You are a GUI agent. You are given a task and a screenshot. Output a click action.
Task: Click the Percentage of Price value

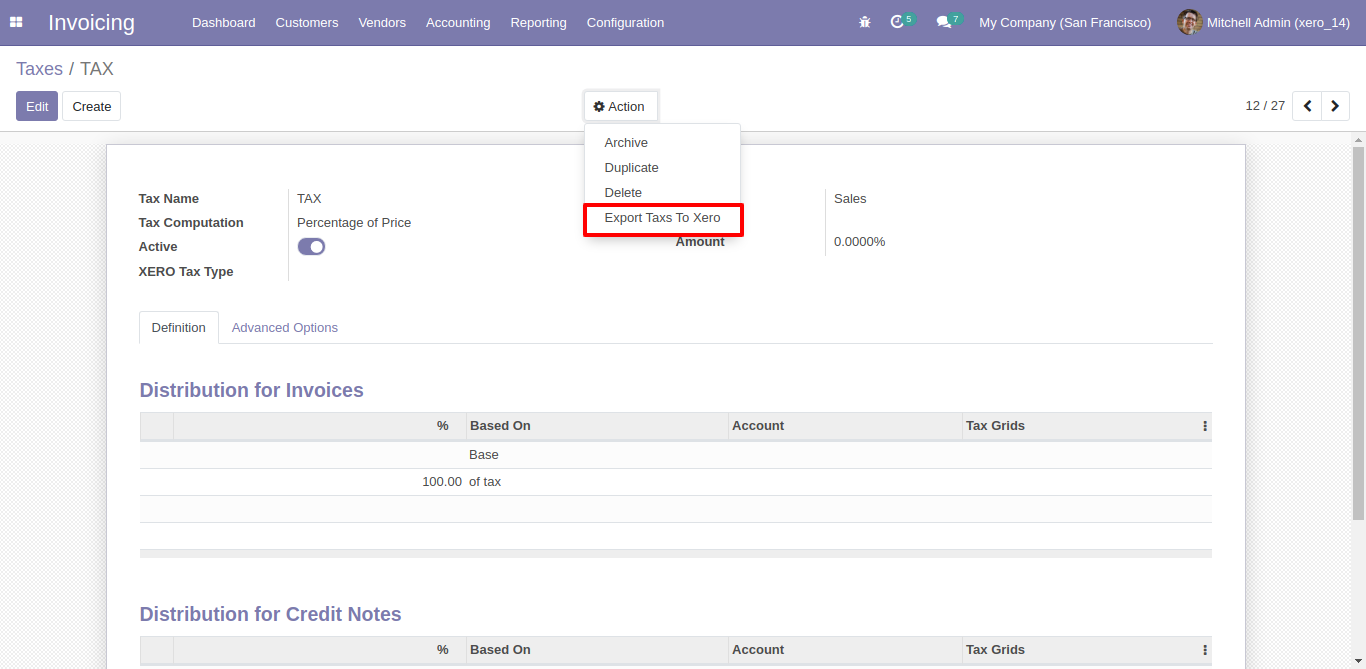coord(354,223)
